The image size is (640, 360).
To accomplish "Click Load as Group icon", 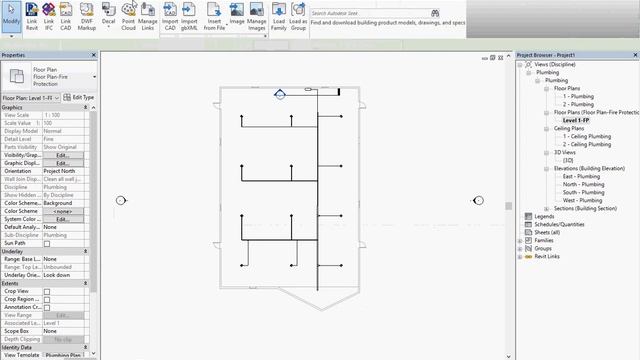I will (298, 9).
